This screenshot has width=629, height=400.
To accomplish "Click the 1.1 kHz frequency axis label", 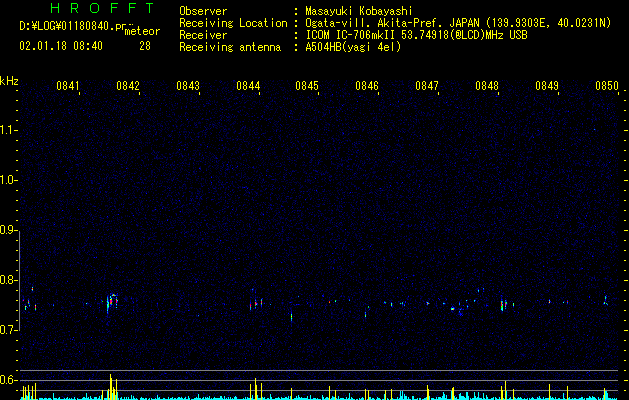I will coord(8,130).
